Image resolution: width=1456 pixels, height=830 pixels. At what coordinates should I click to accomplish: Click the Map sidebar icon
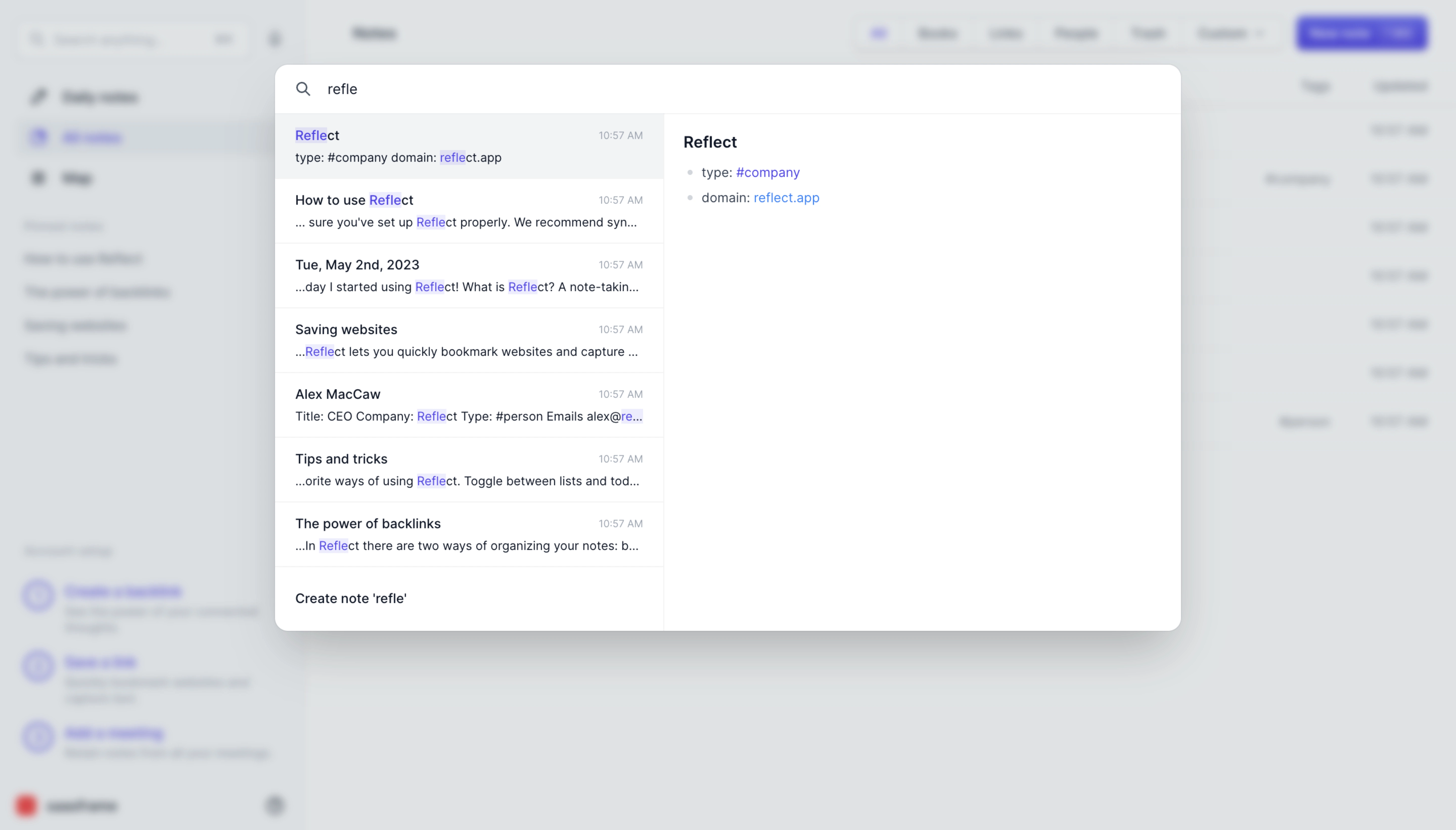(x=39, y=178)
